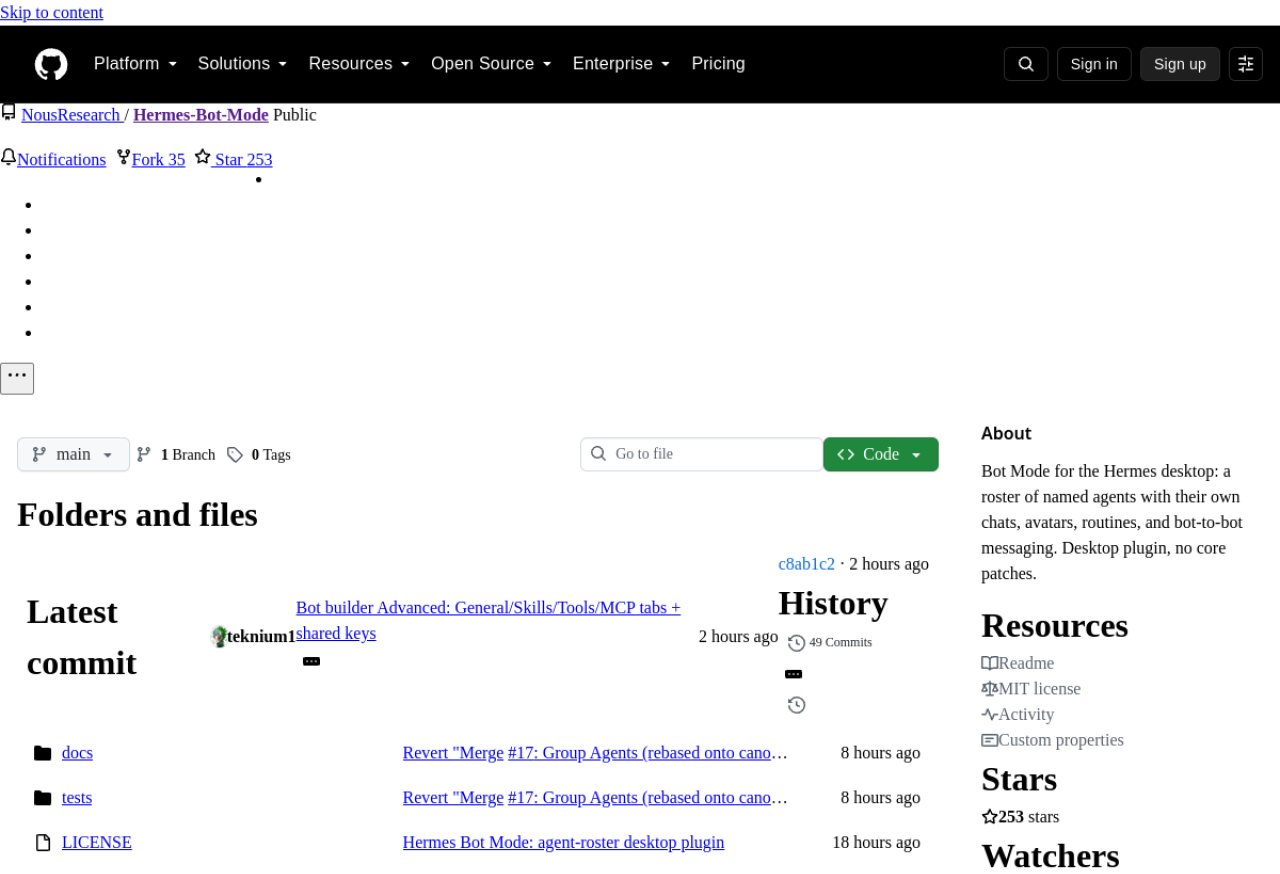Viewport: 1280px width, 874px height.
Task: Click the GitHub logo icon
Action: (51, 64)
